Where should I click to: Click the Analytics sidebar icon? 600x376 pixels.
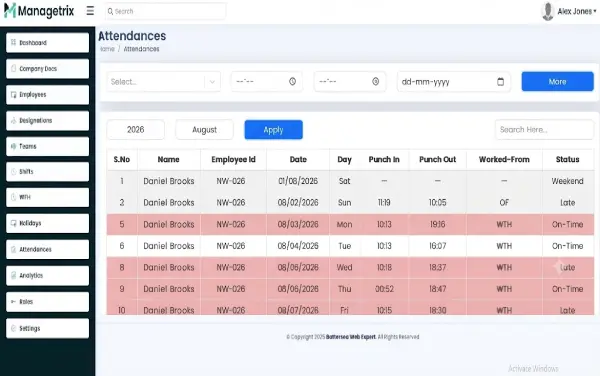click(13, 275)
